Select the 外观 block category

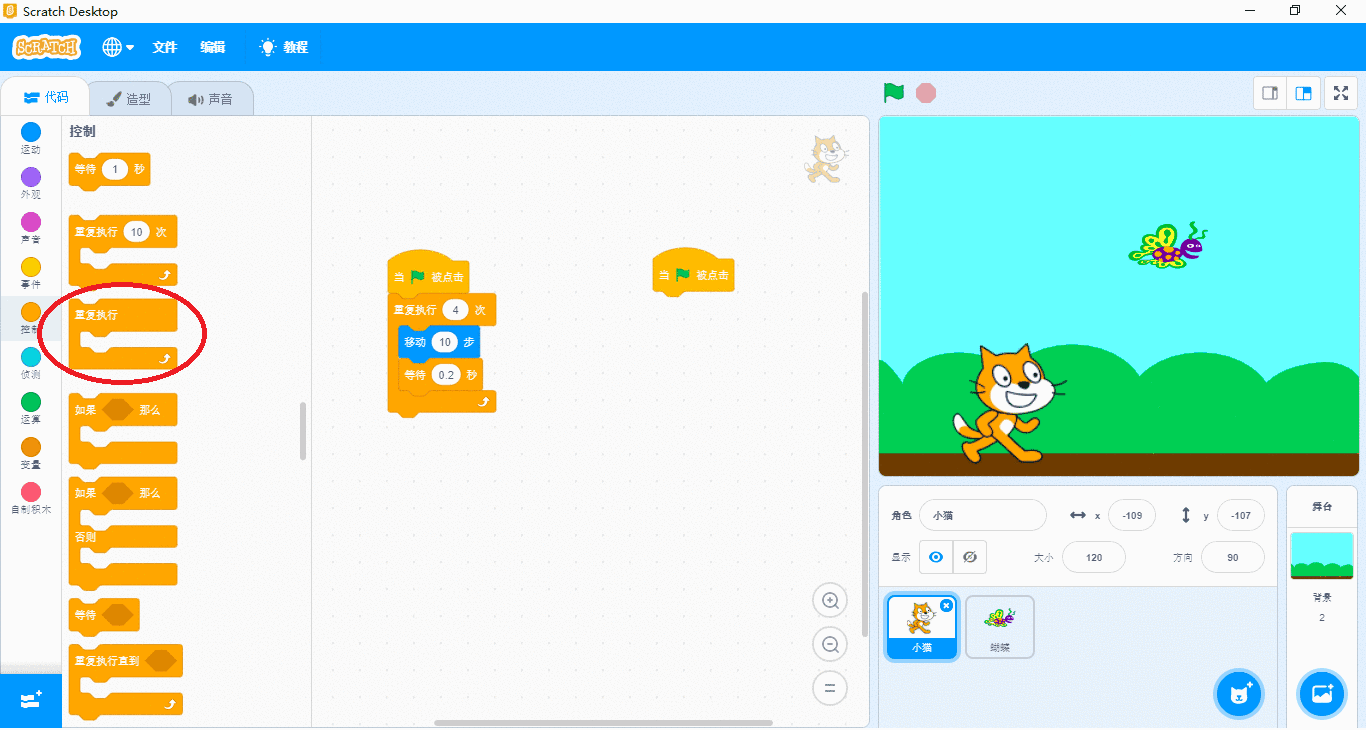point(31,183)
